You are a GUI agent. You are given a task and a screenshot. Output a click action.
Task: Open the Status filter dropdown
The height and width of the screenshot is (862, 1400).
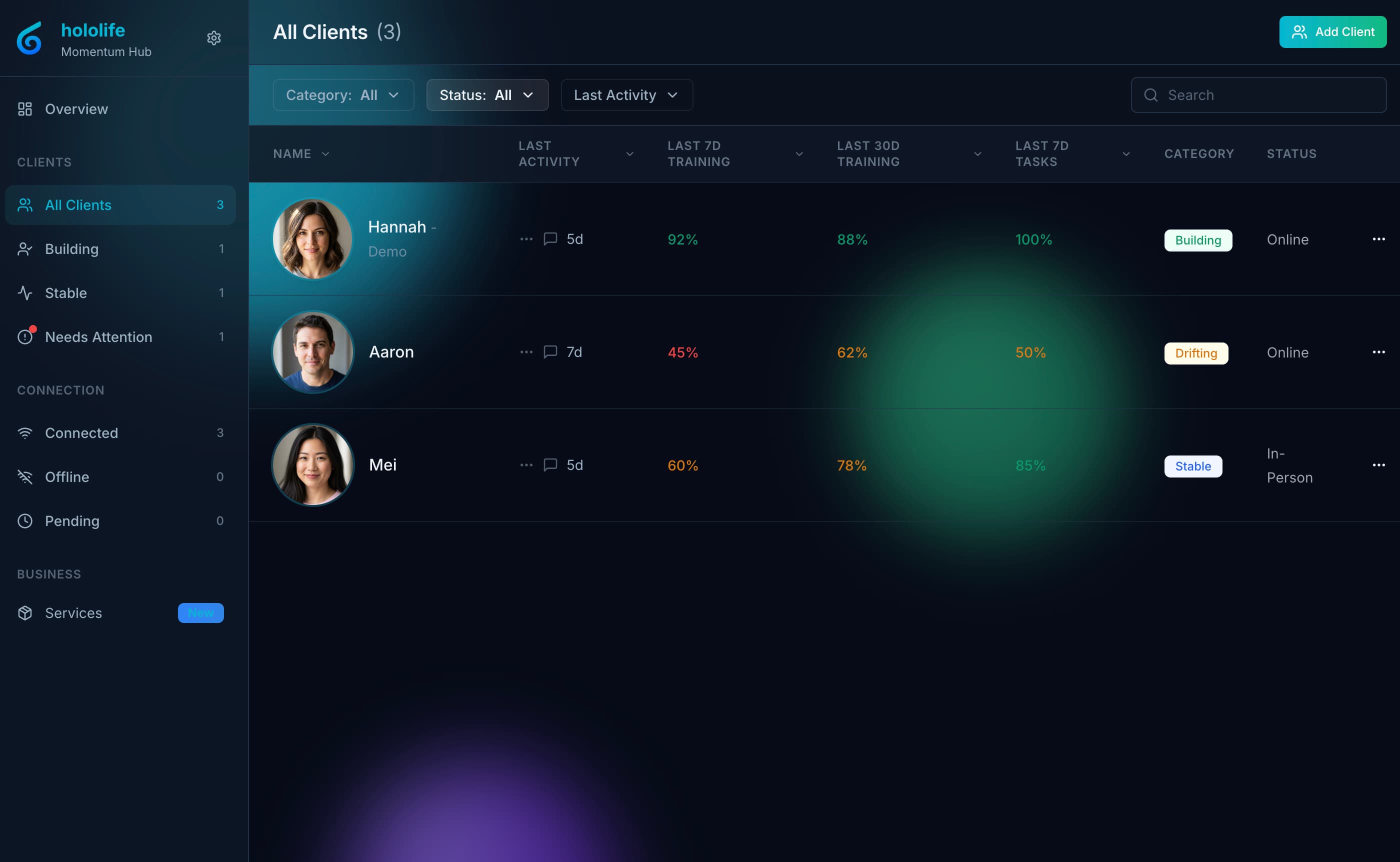(x=487, y=94)
